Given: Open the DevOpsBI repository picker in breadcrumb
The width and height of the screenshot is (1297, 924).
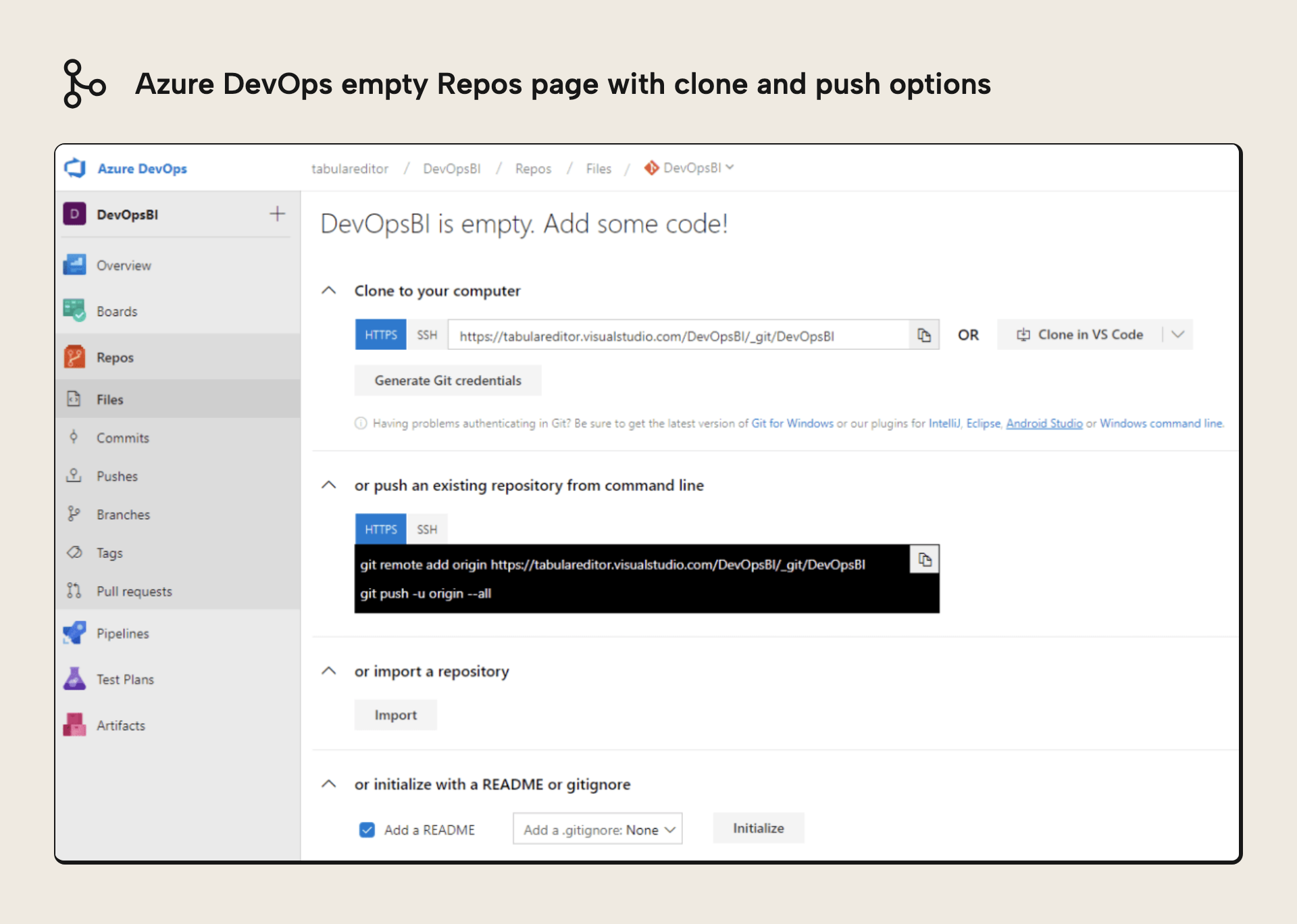Looking at the screenshot, I should 689,168.
